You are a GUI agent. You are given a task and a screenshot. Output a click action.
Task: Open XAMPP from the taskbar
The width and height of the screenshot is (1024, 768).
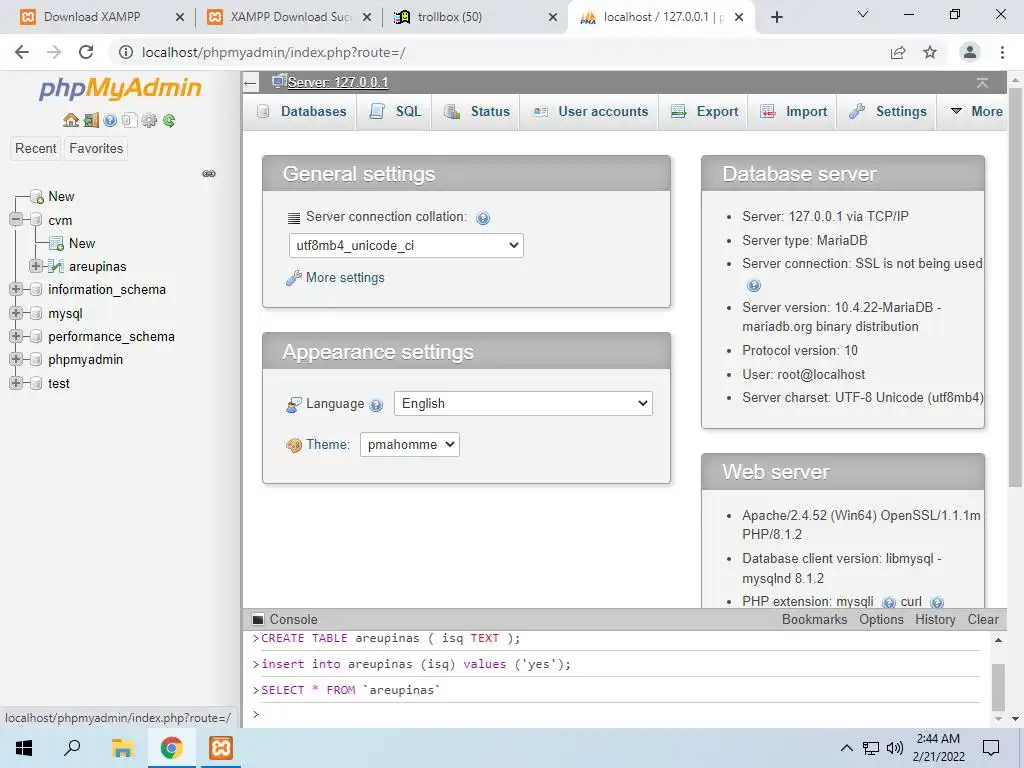tap(221, 748)
